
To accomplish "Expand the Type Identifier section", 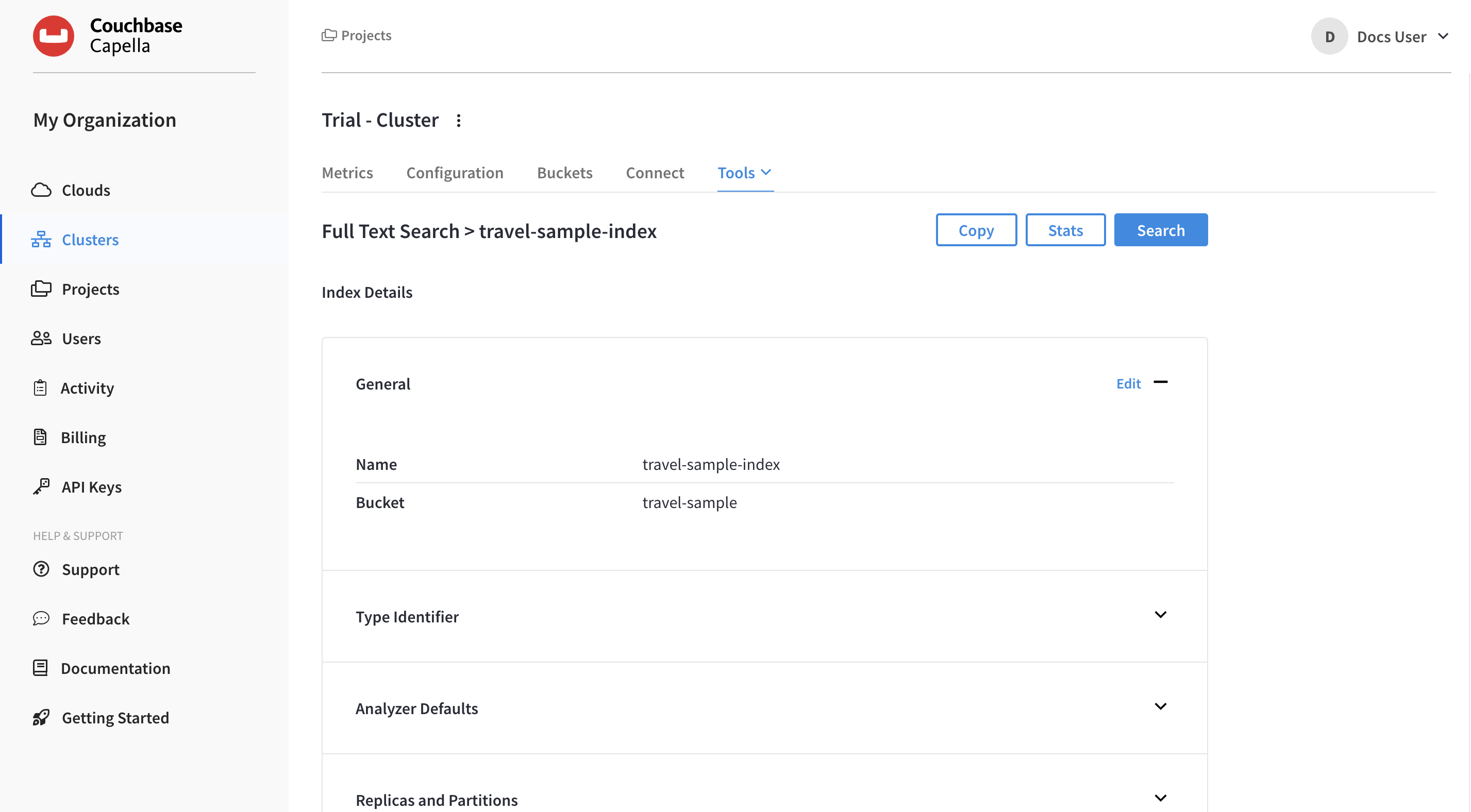I will pos(1160,615).
